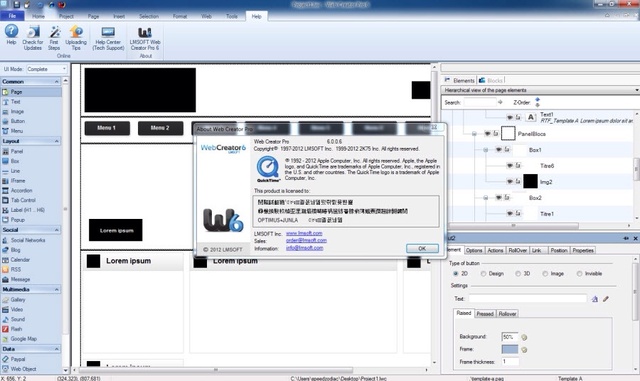
Task: Collapse the PanelBlocs tree node
Action: click(474, 134)
